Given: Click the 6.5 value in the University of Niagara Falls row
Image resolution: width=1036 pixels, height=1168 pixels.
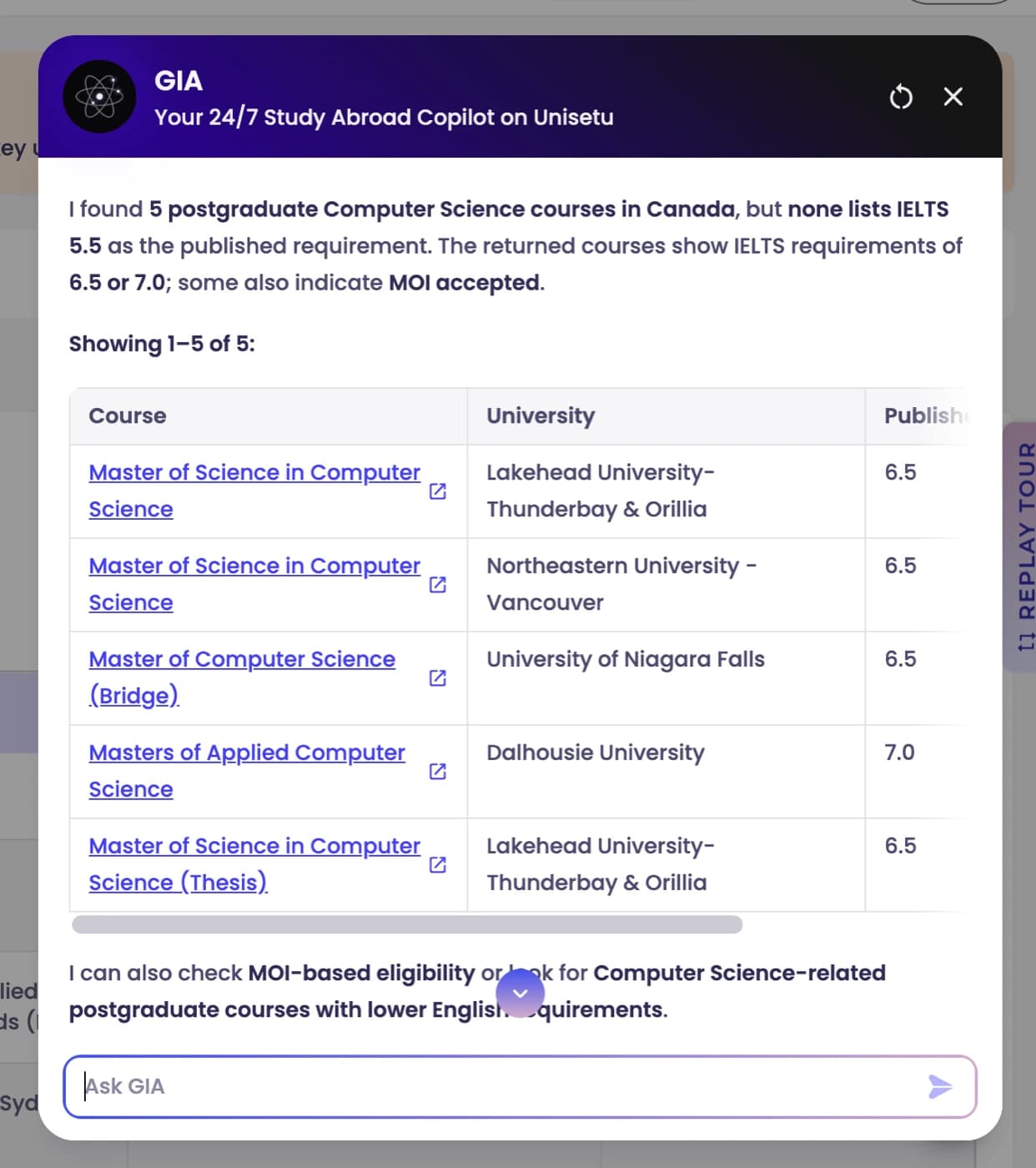Looking at the screenshot, I should pyautogui.click(x=900, y=659).
